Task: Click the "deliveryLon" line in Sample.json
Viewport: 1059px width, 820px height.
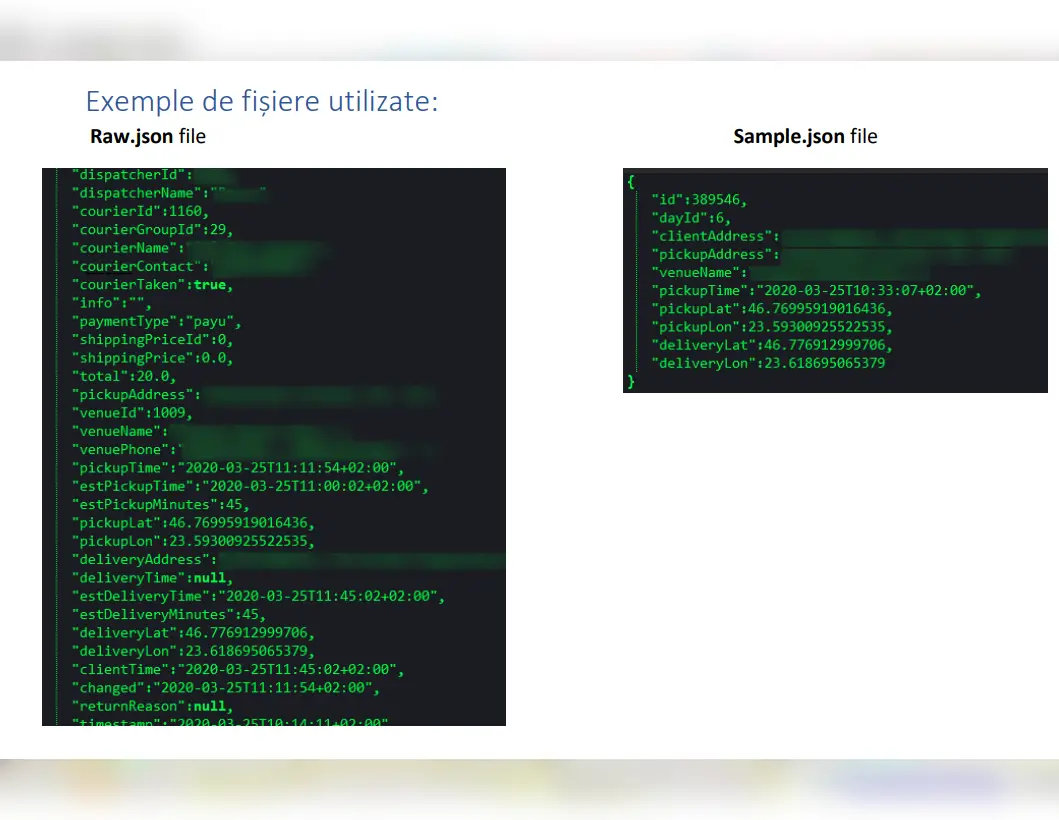Action: 768,363
